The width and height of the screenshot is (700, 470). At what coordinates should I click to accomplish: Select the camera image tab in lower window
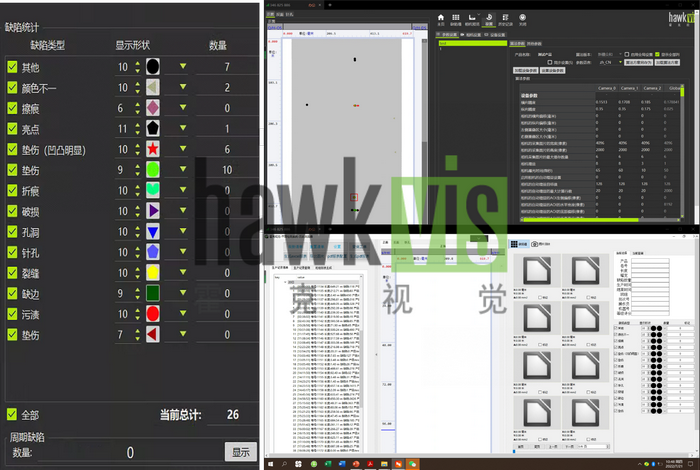tap(541, 244)
